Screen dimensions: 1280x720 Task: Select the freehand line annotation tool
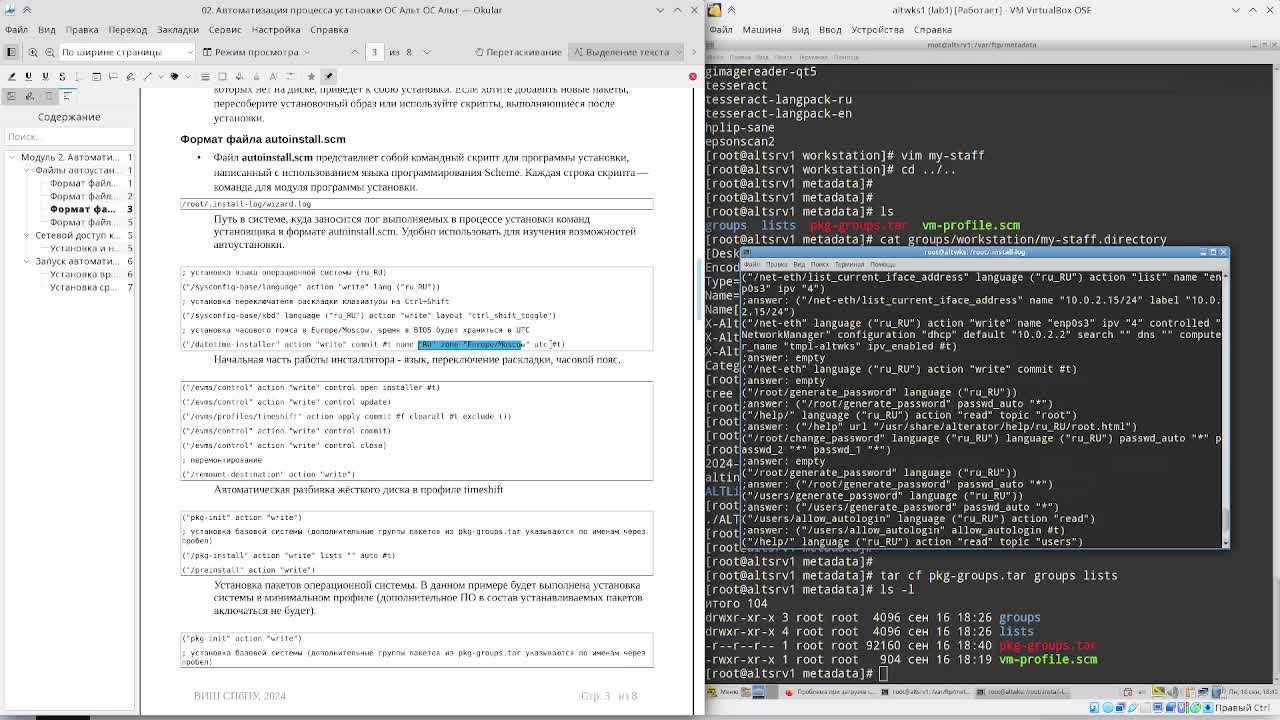click(x=131, y=76)
